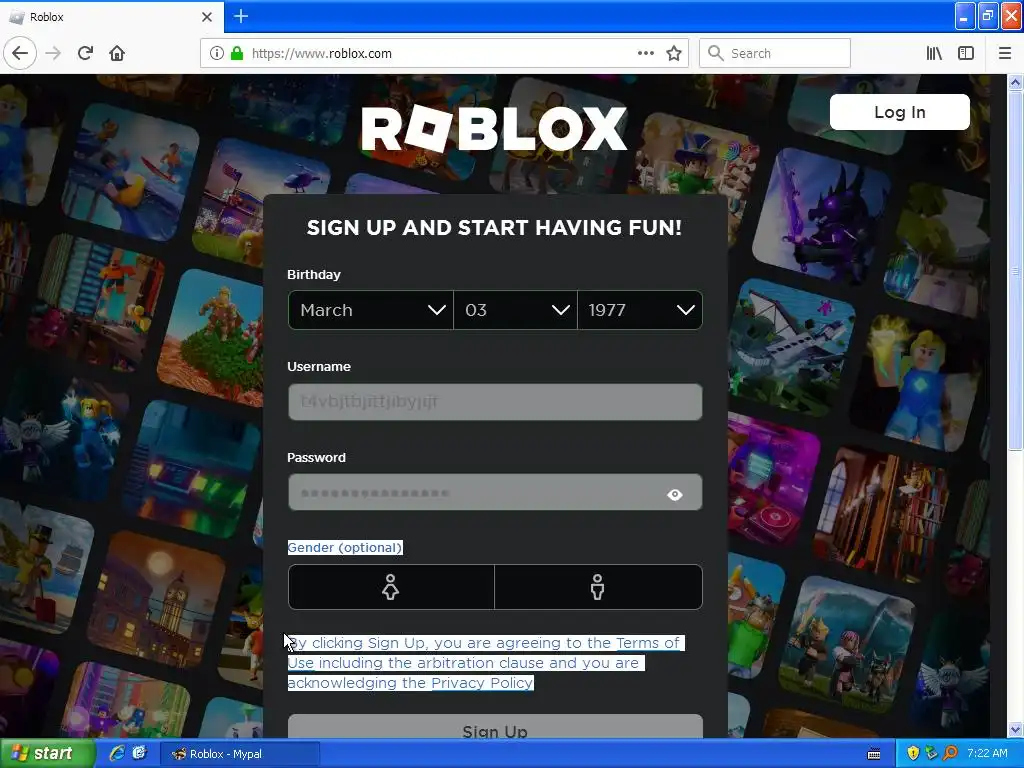Show site information icon in address bar
The height and width of the screenshot is (768, 1024).
(x=216, y=53)
